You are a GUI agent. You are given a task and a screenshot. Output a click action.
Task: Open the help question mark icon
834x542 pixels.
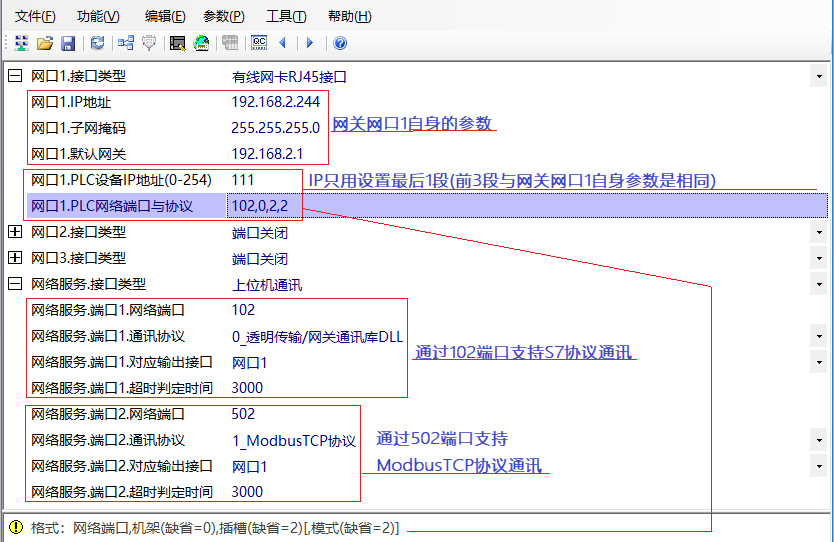(x=340, y=43)
